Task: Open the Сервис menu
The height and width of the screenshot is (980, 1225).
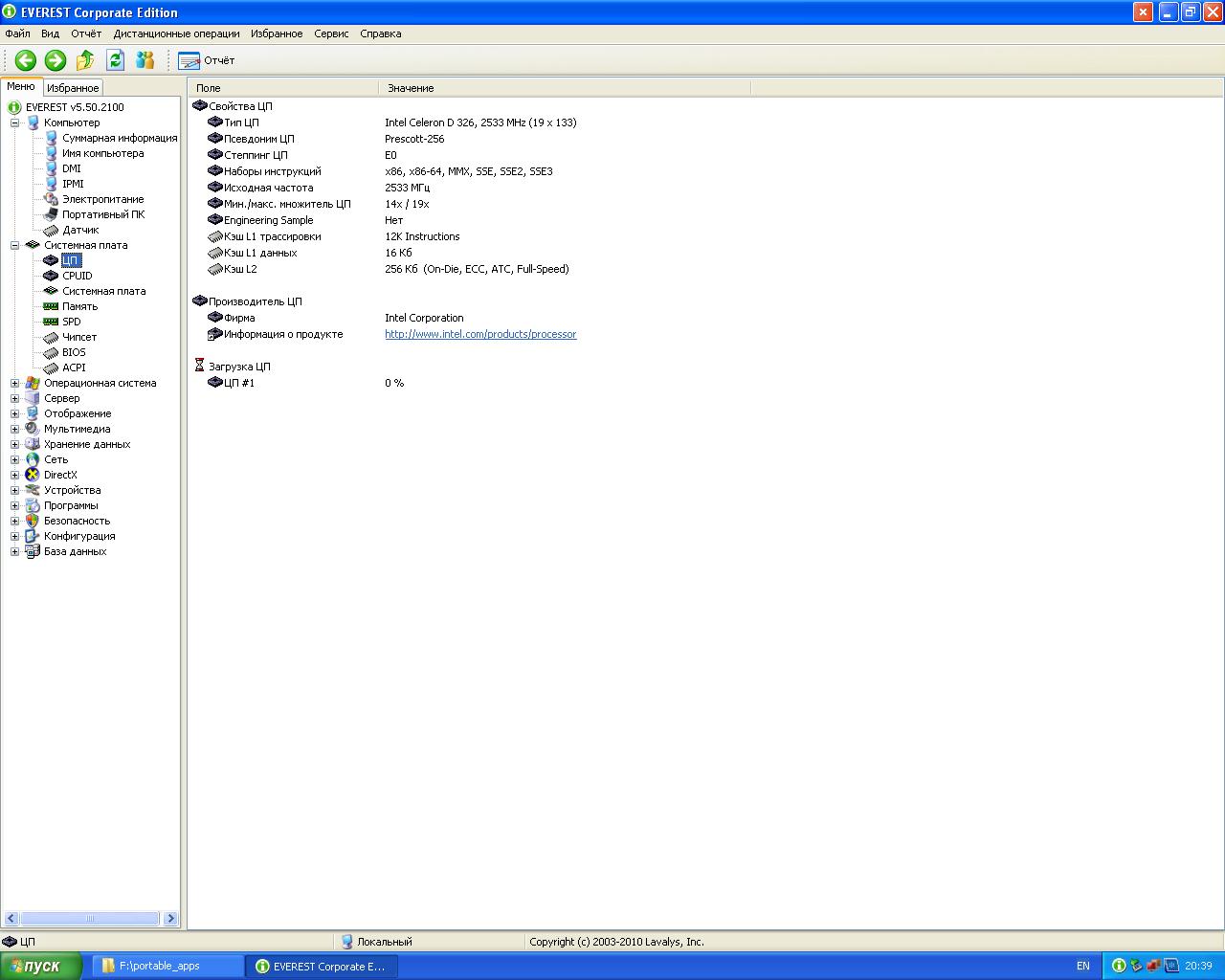Action: tap(331, 33)
